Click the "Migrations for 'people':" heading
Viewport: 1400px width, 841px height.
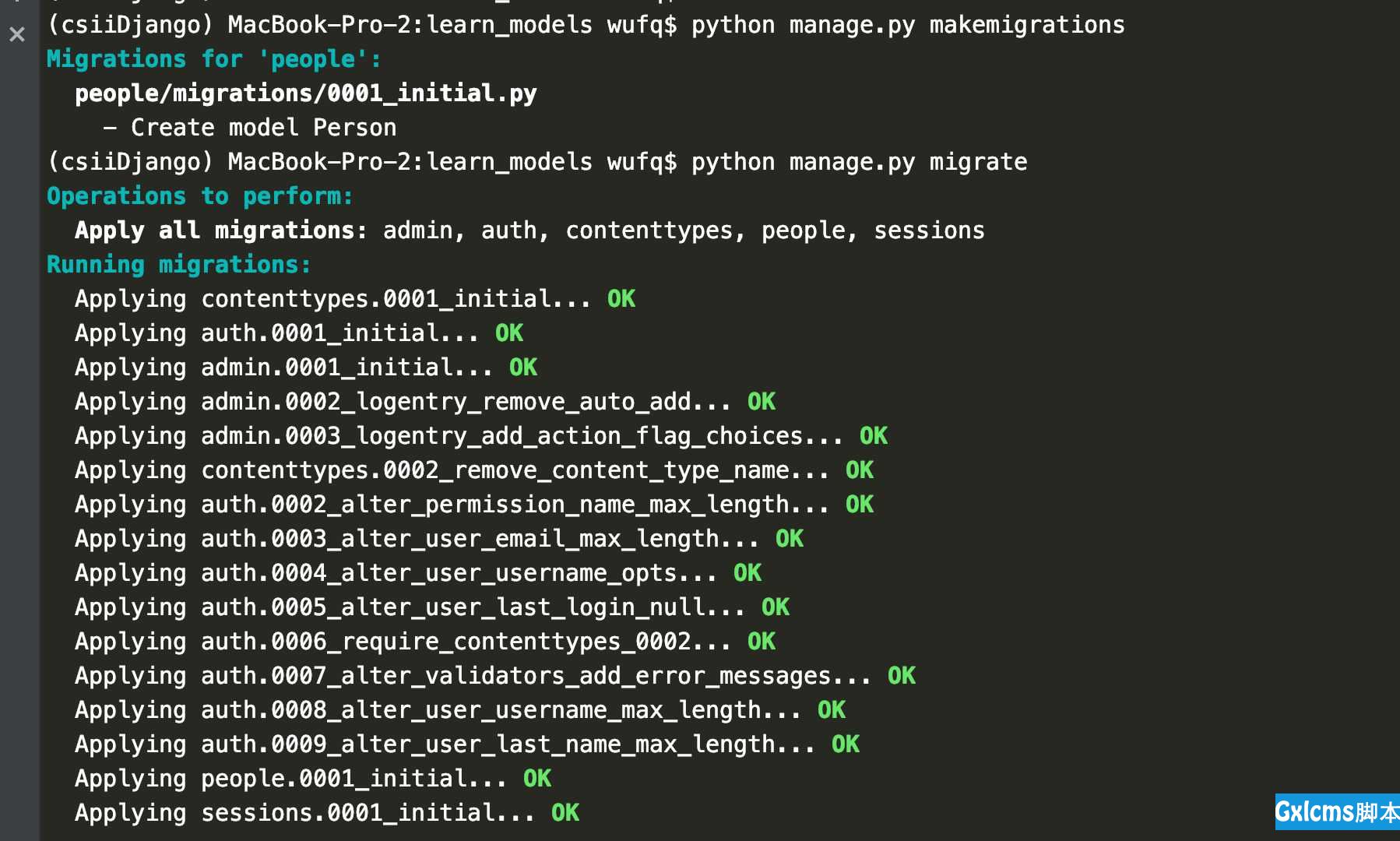pyautogui.click(x=214, y=59)
